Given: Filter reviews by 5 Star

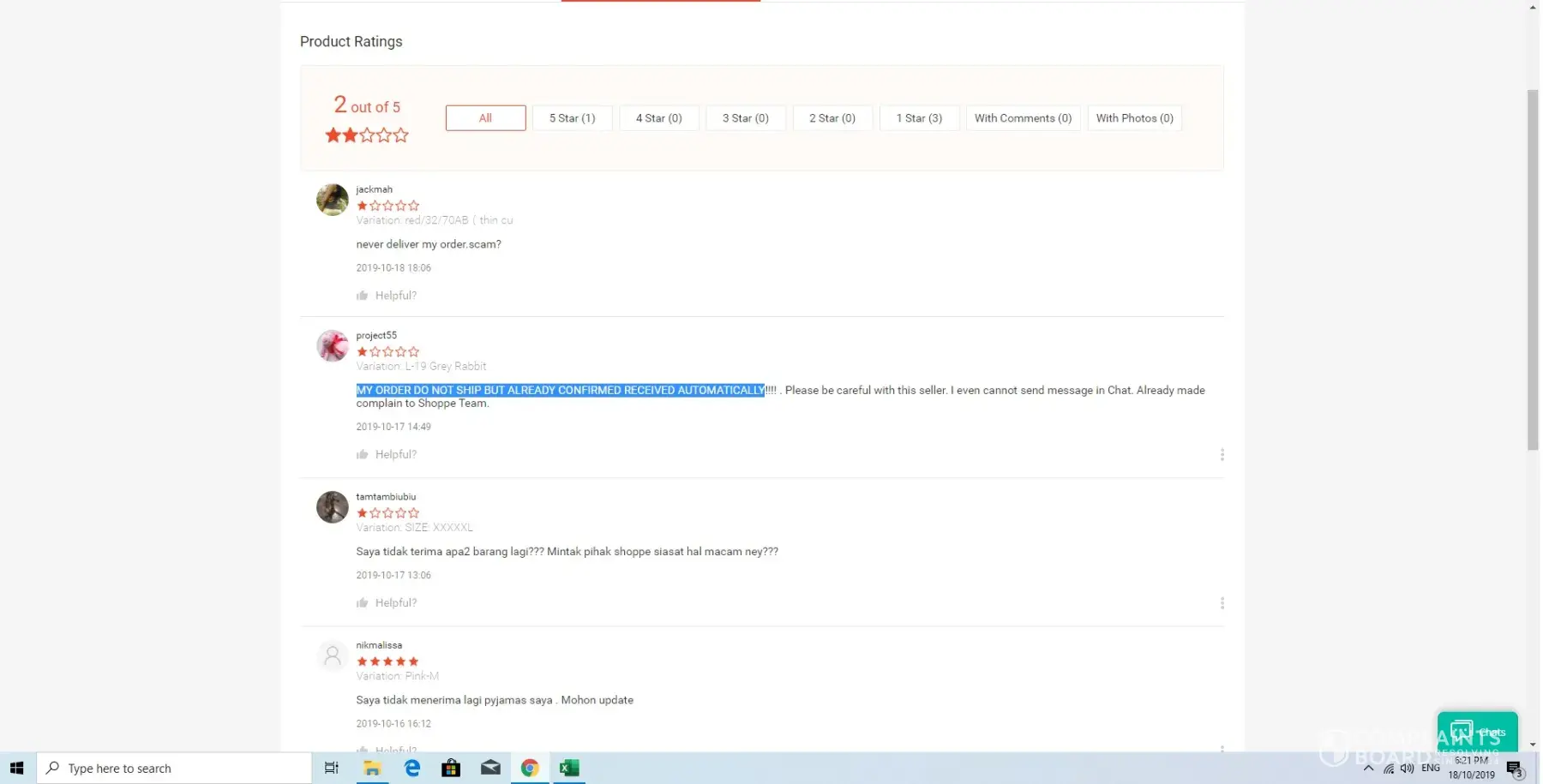Looking at the screenshot, I should pos(572,118).
